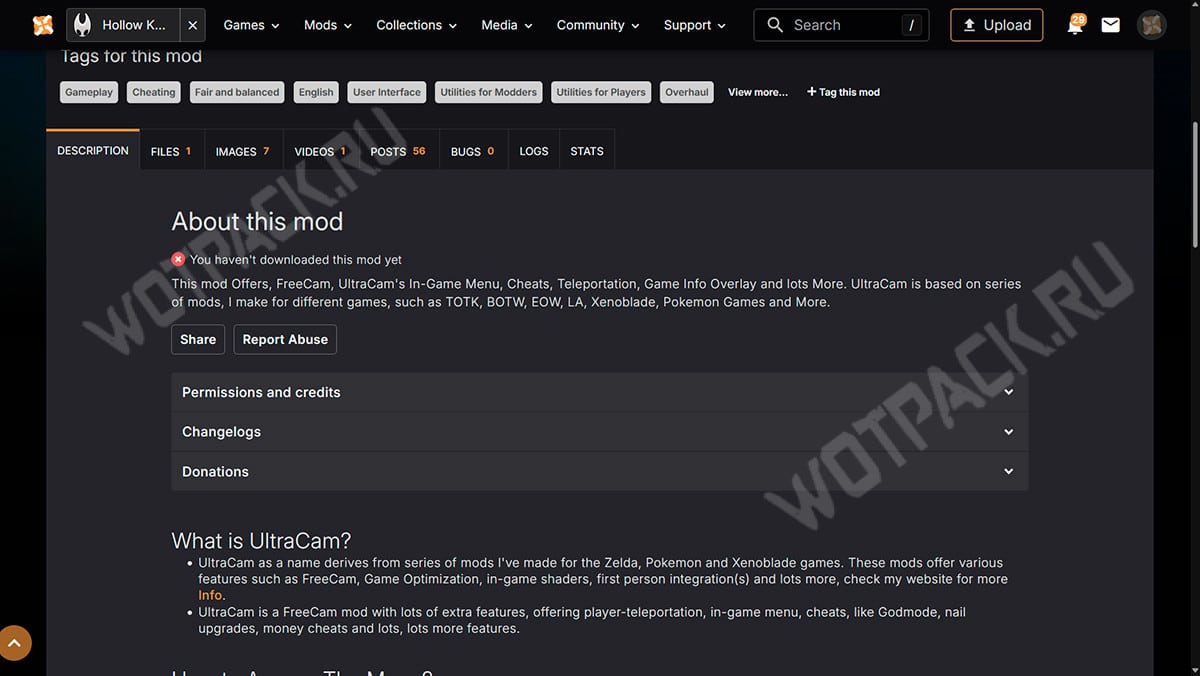This screenshot has height=676, width=1200.
Task: Open the user profile avatar
Action: [x=1152, y=25]
